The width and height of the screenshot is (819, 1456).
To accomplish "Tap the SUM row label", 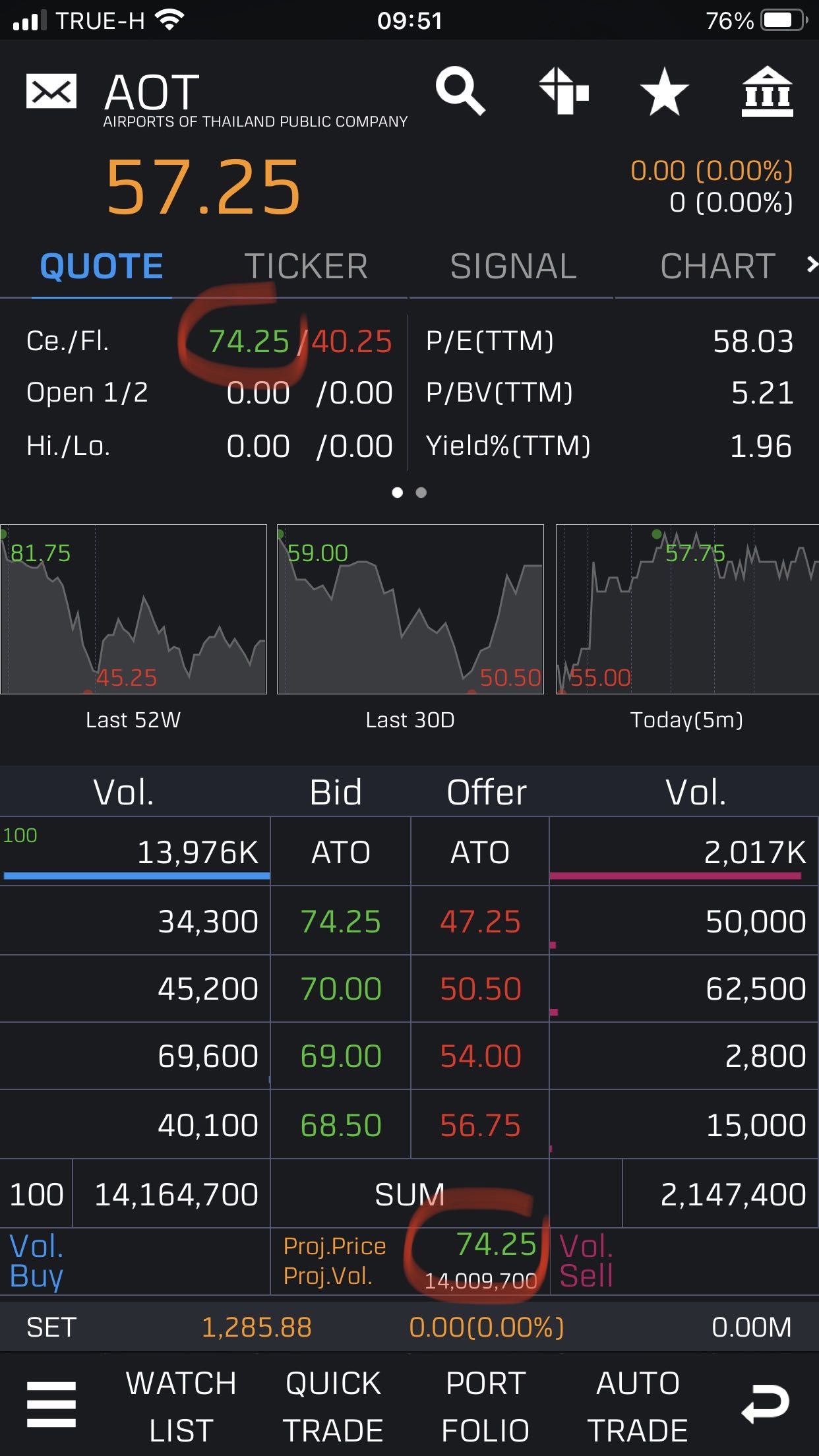I will point(409,1194).
